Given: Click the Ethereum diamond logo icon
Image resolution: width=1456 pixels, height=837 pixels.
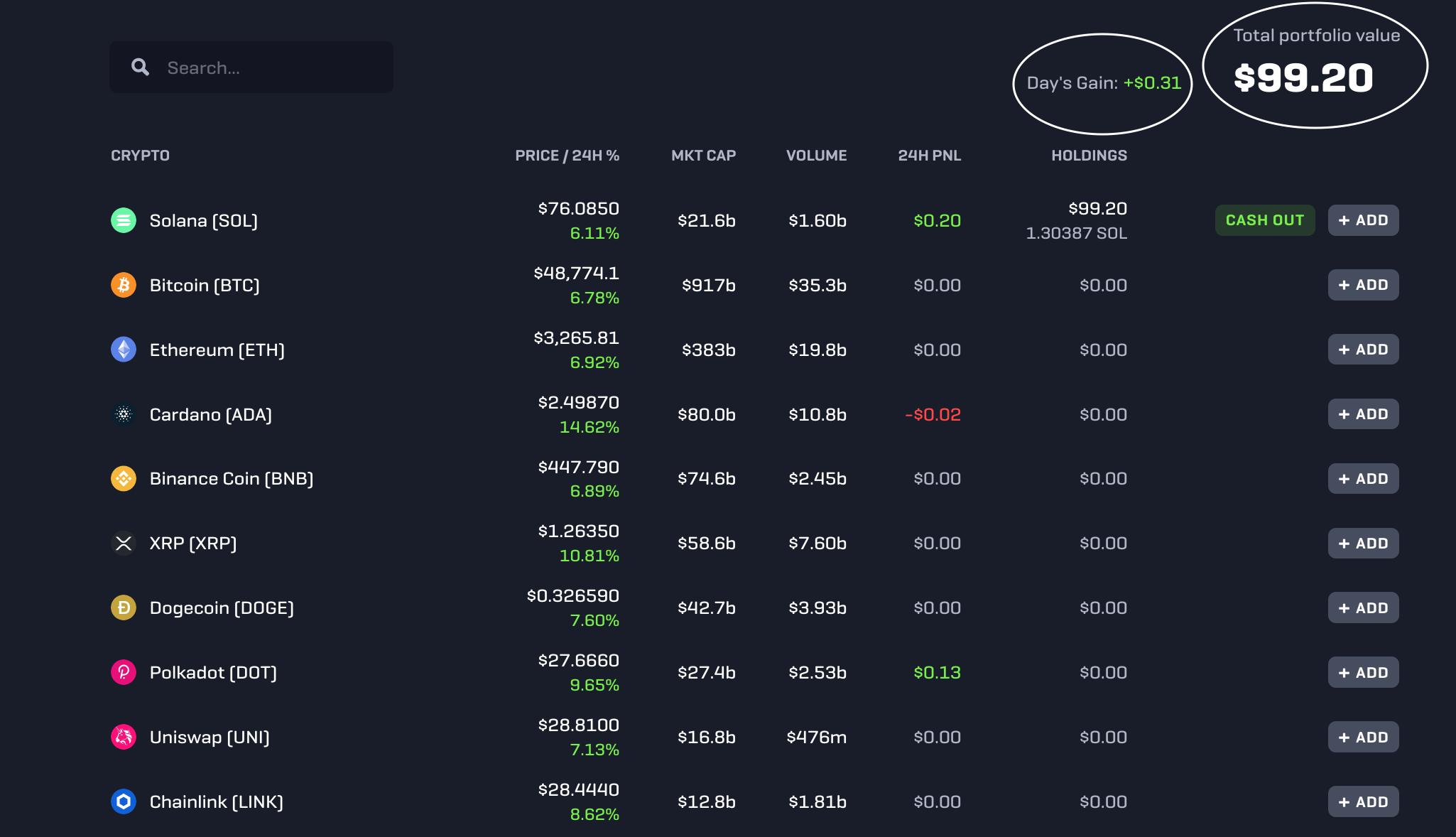Looking at the screenshot, I should click(124, 350).
